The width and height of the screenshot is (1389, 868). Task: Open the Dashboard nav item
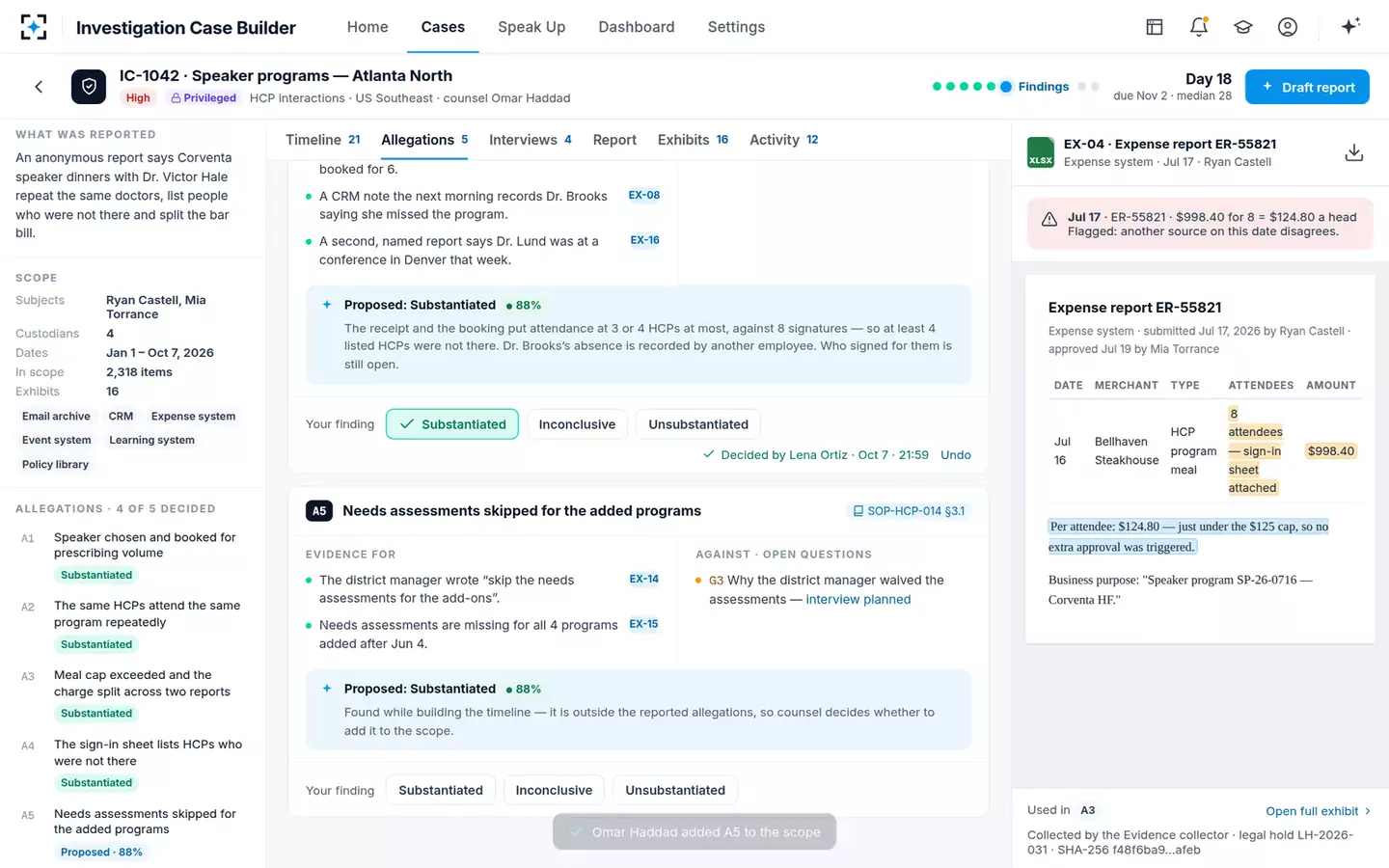637,27
